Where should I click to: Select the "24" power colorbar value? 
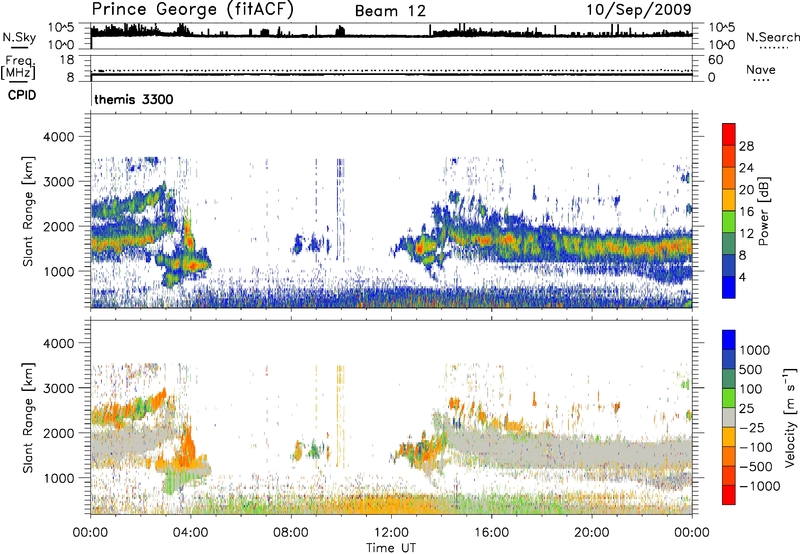pos(746,168)
